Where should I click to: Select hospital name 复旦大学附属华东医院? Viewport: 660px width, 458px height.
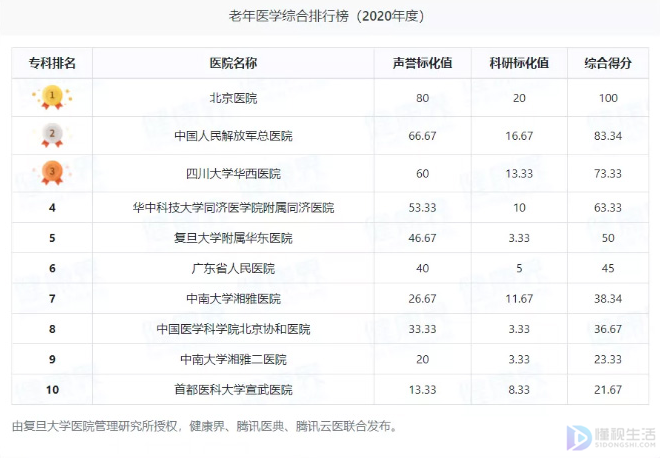(x=233, y=238)
